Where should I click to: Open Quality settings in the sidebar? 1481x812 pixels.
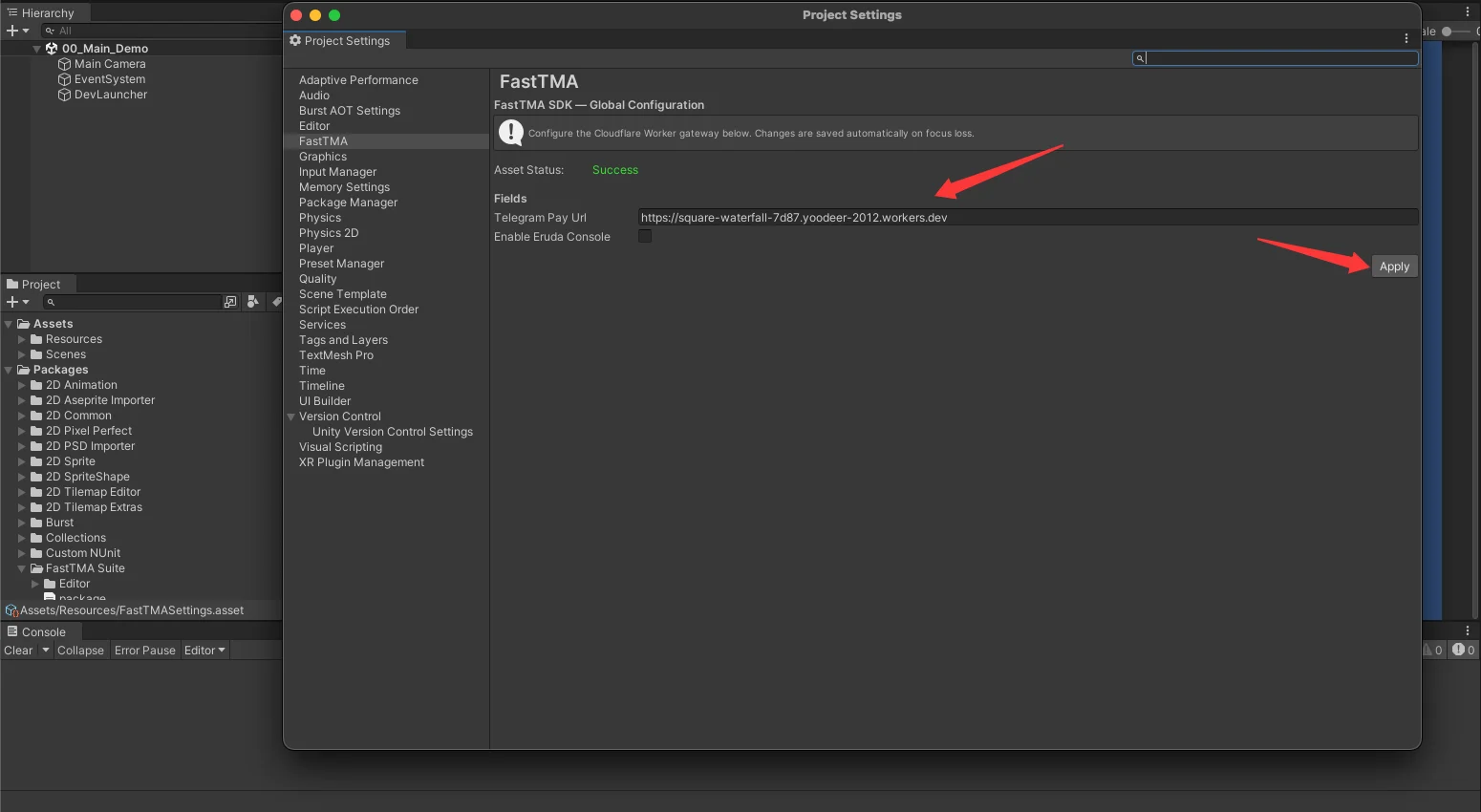click(x=318, y=279)
